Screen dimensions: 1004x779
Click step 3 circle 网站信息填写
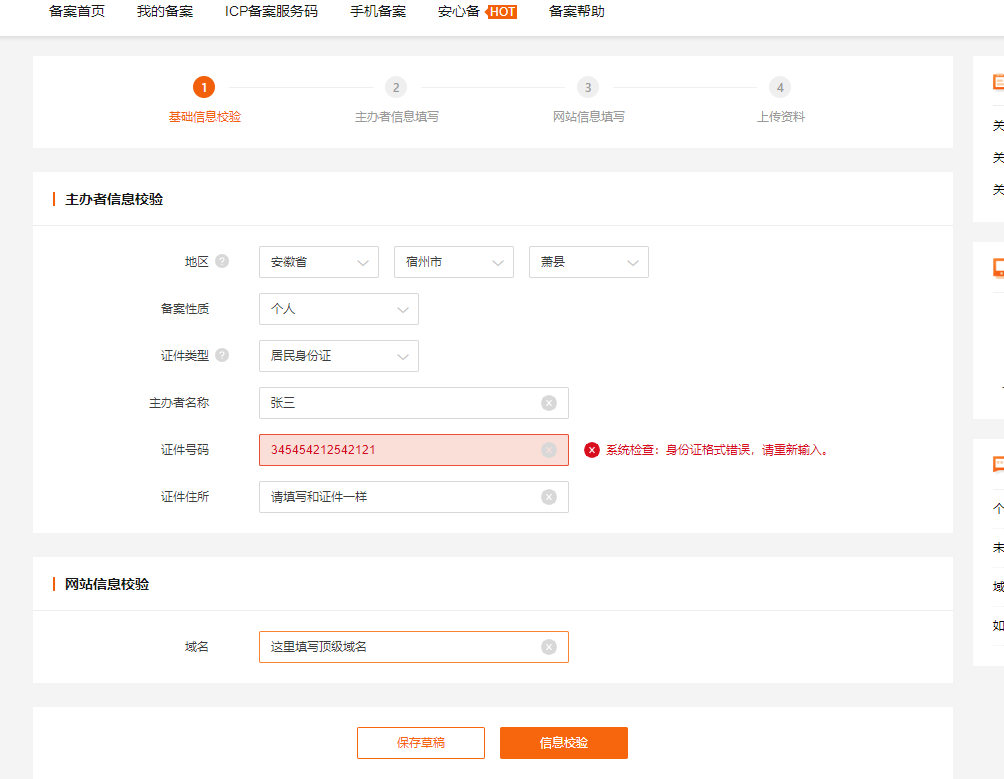pos(588,87)
